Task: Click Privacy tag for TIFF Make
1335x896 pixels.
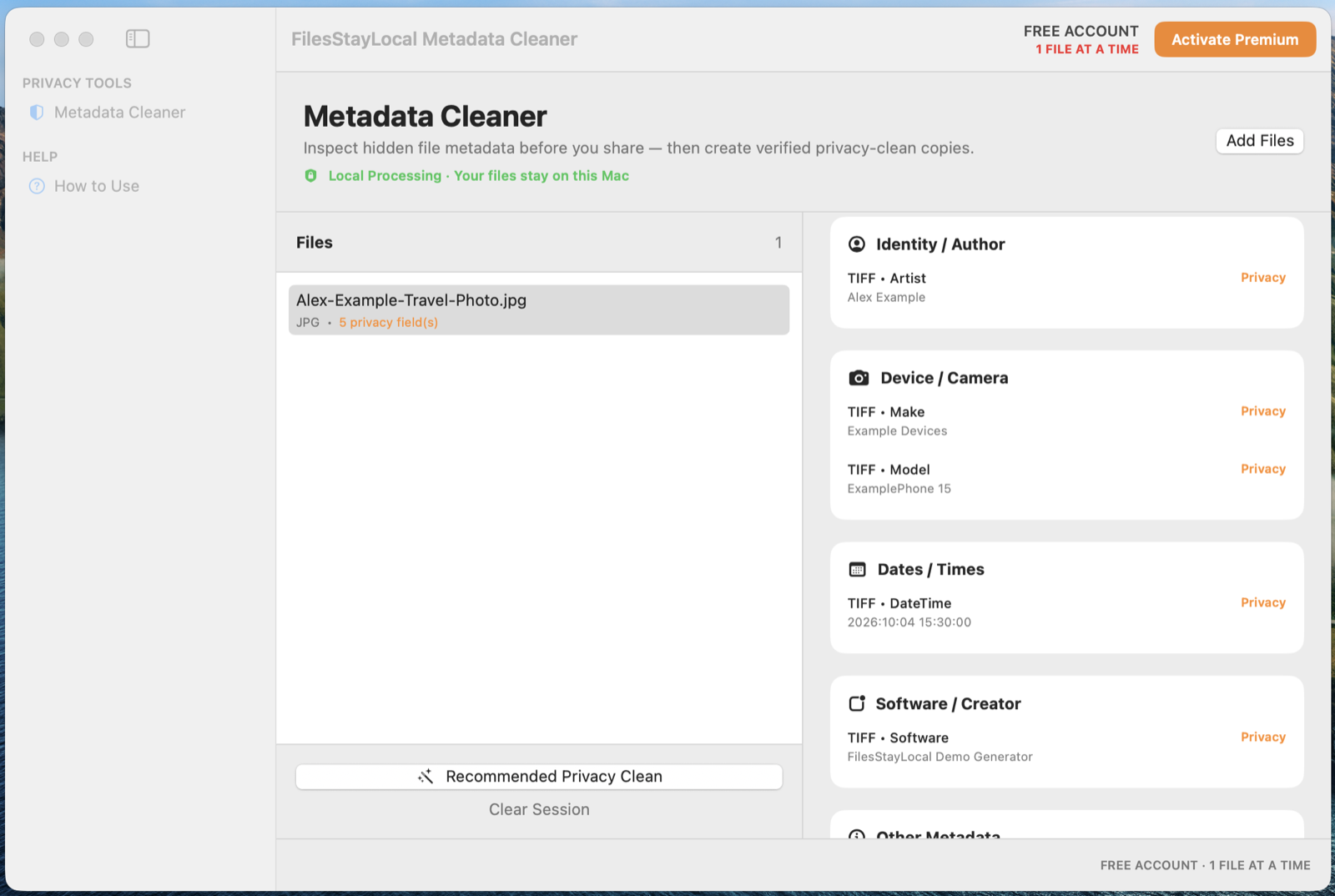Action: (x=1262, y=411)
